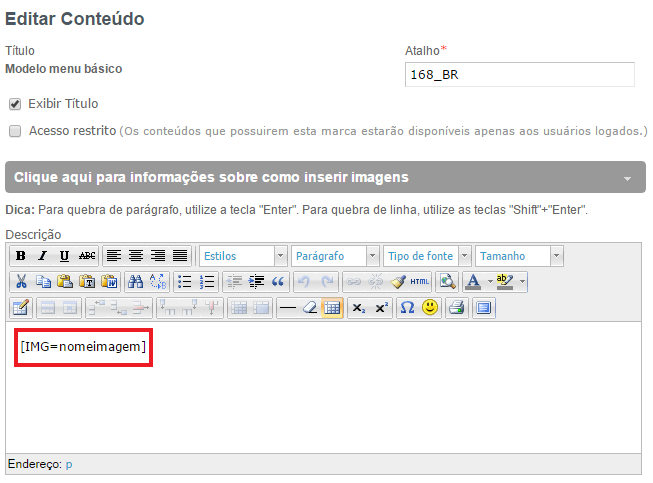This screenshot has height=483, width=653.
Task: Decrease indent outdent icon
Action: click(234, 282)
